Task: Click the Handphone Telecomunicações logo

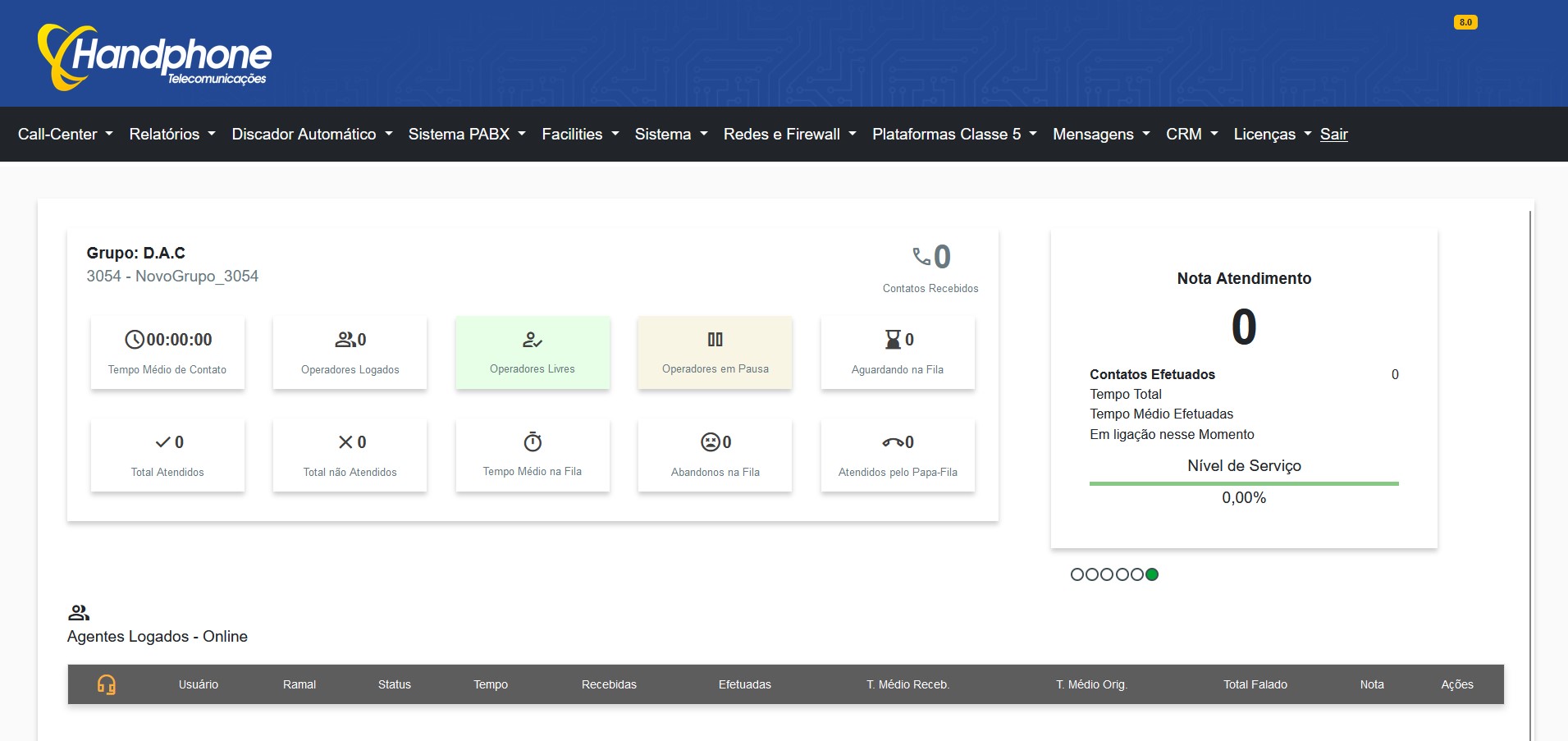Action: [154, 57]
